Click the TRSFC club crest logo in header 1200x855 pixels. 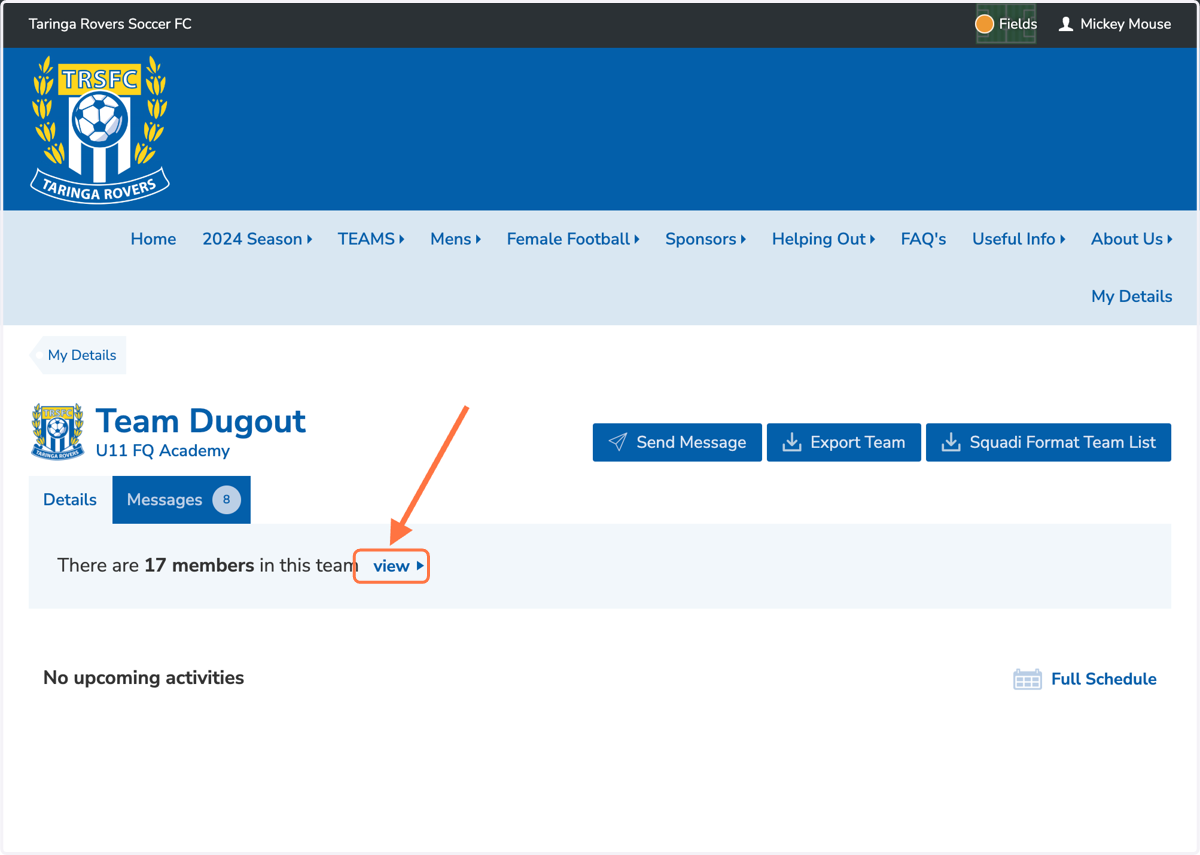pyautogui.click(x=100, y=129)
